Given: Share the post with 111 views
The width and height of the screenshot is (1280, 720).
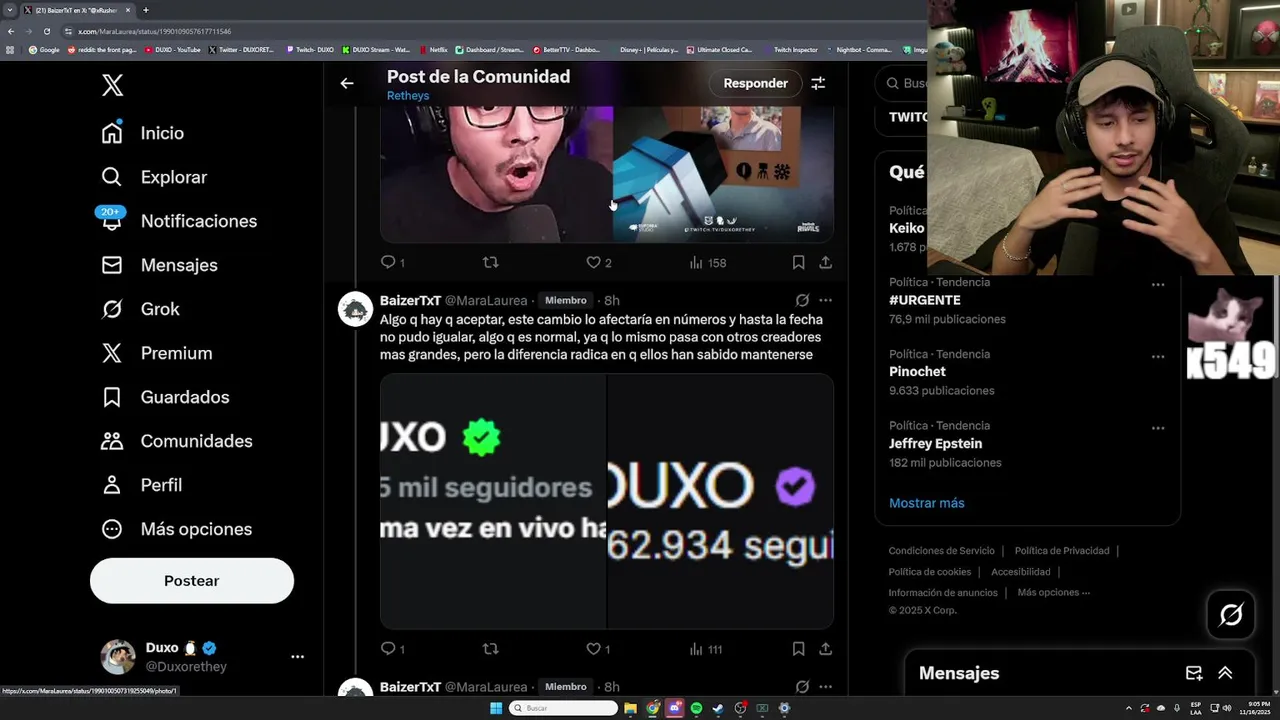Looking at the screenshot, I should [x=825, y=649].
